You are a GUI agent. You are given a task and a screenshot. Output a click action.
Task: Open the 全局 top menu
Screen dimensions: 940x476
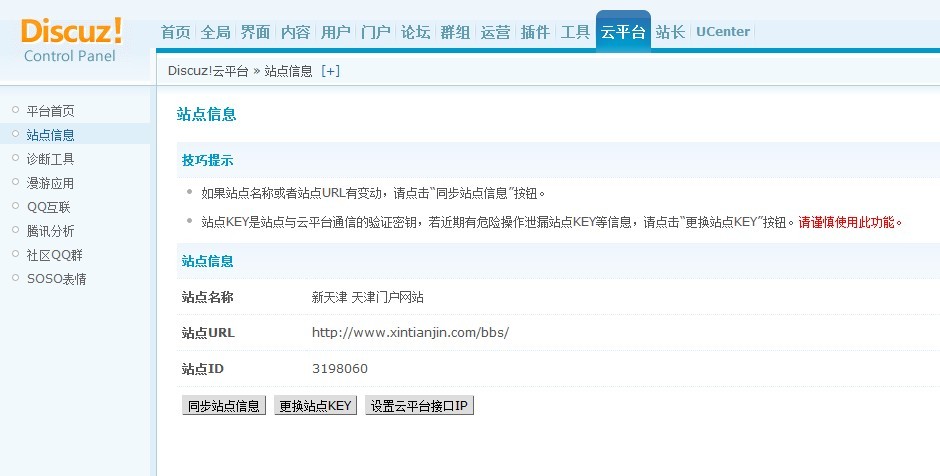(216, 32)
